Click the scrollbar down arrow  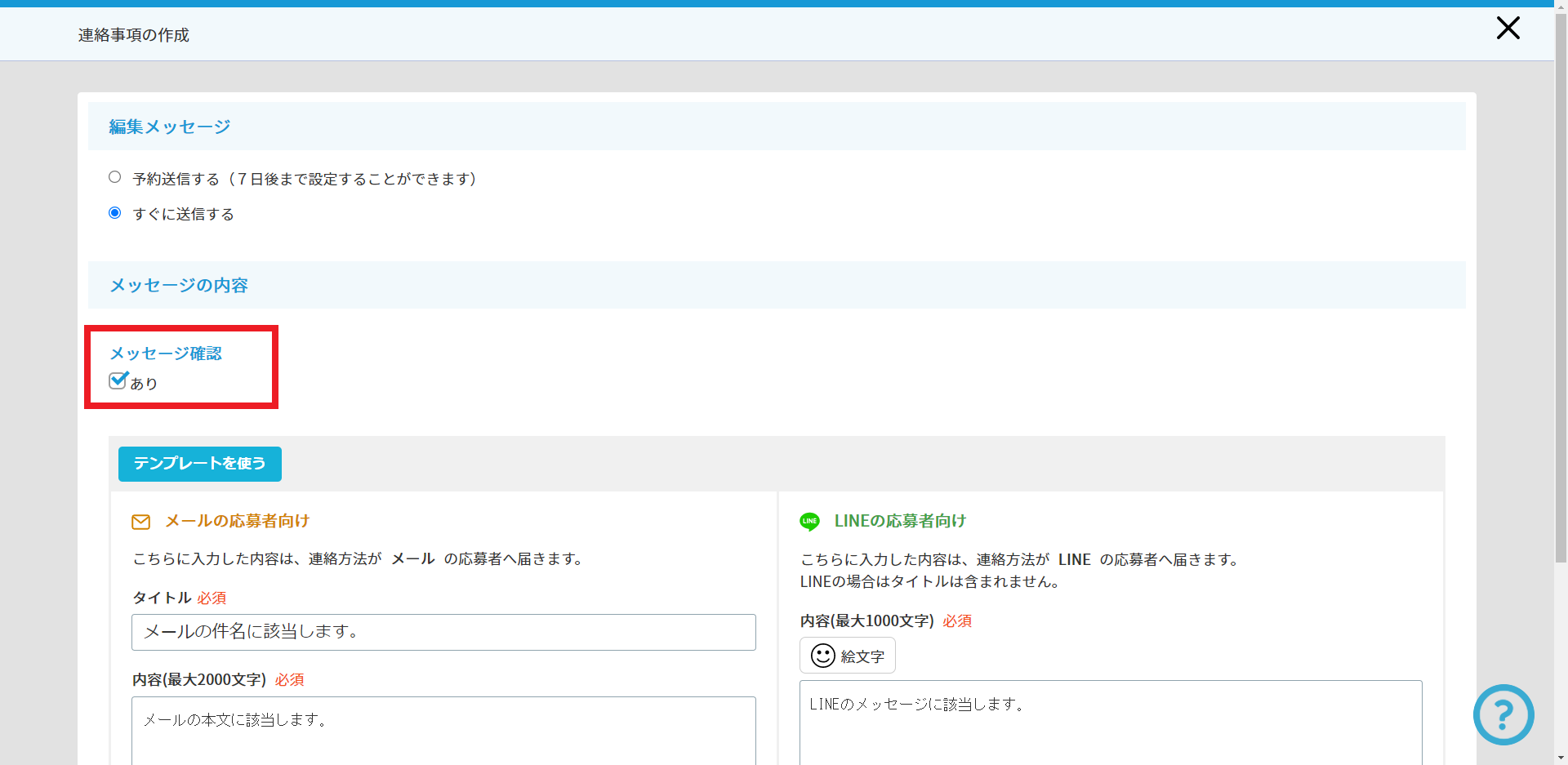tap(1561, 758)
